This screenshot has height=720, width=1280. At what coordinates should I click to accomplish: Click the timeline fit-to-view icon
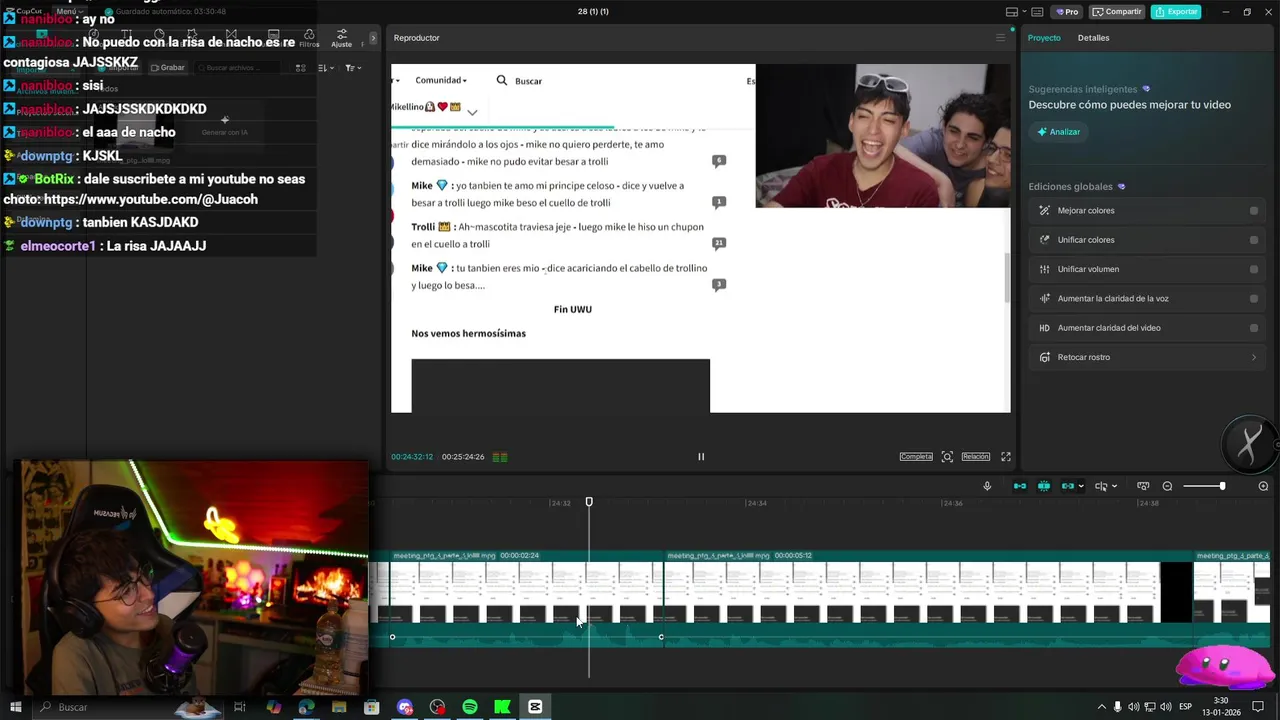click(x=1143, y=486)
